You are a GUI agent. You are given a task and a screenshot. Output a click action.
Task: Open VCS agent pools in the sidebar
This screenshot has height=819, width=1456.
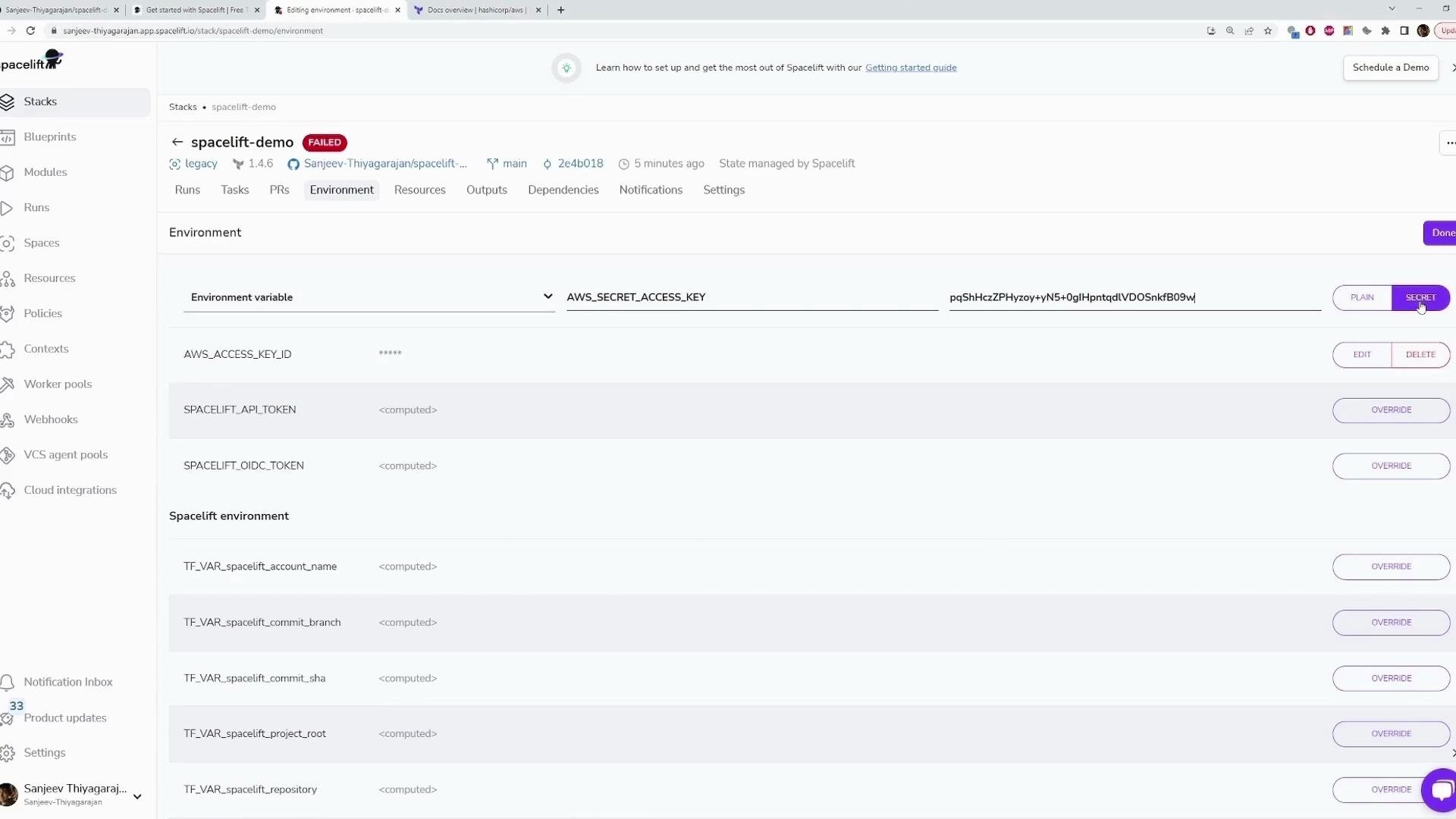coord(65,455)
